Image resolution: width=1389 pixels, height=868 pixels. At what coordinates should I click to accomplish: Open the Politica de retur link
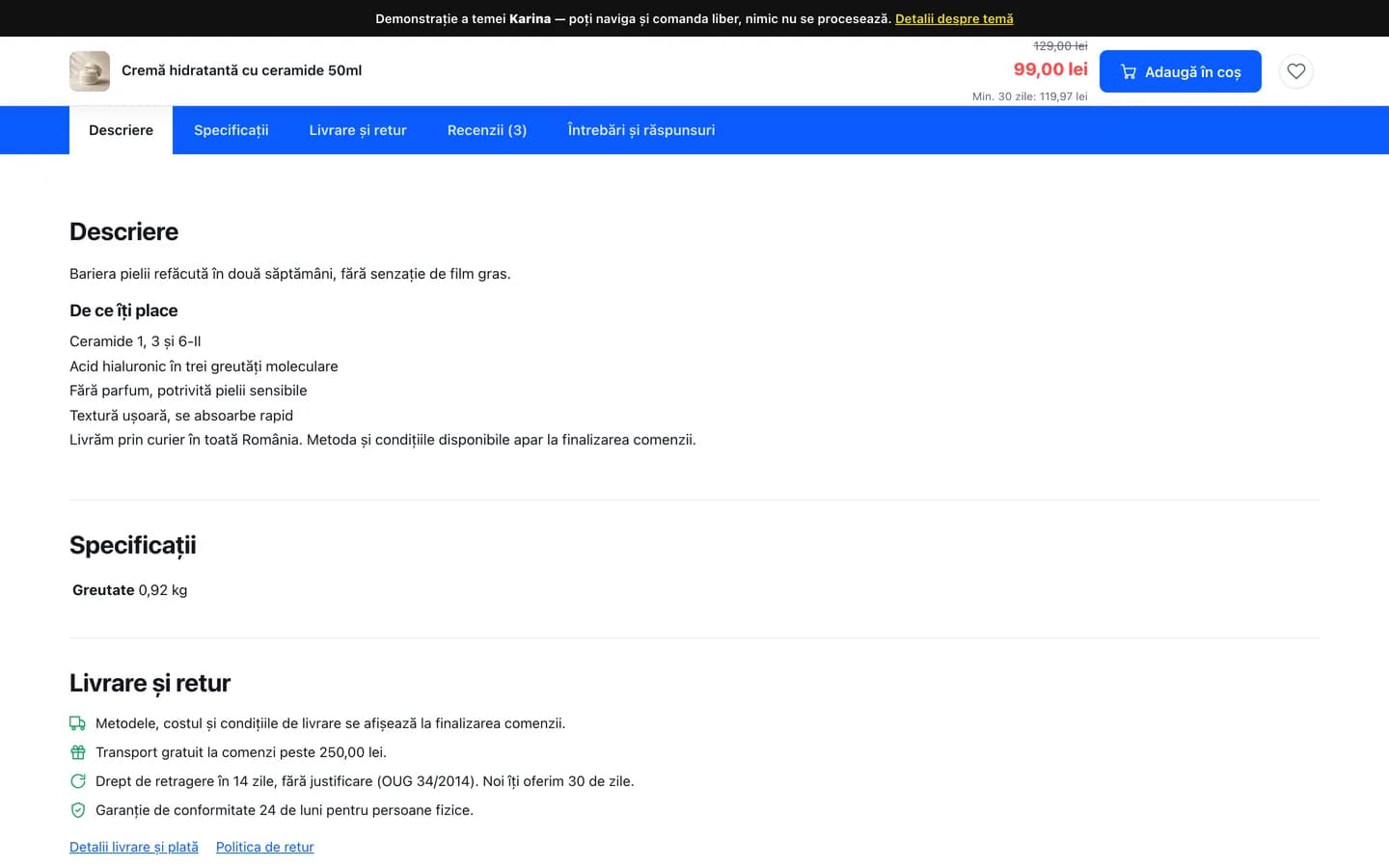[265, 847]
